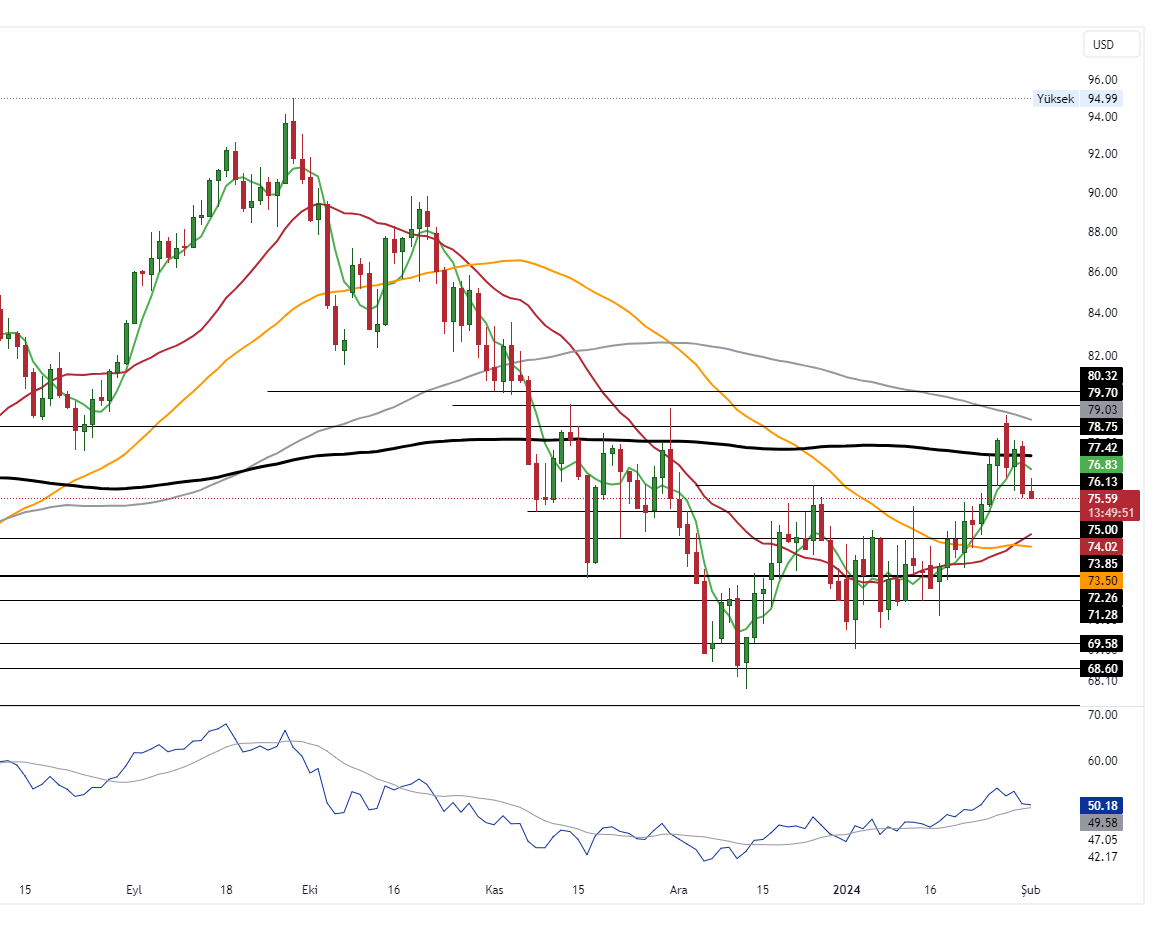Click the dark red 74.02 average label
This screenshot has height=939, width=1154.
[x=1101, y=546]
